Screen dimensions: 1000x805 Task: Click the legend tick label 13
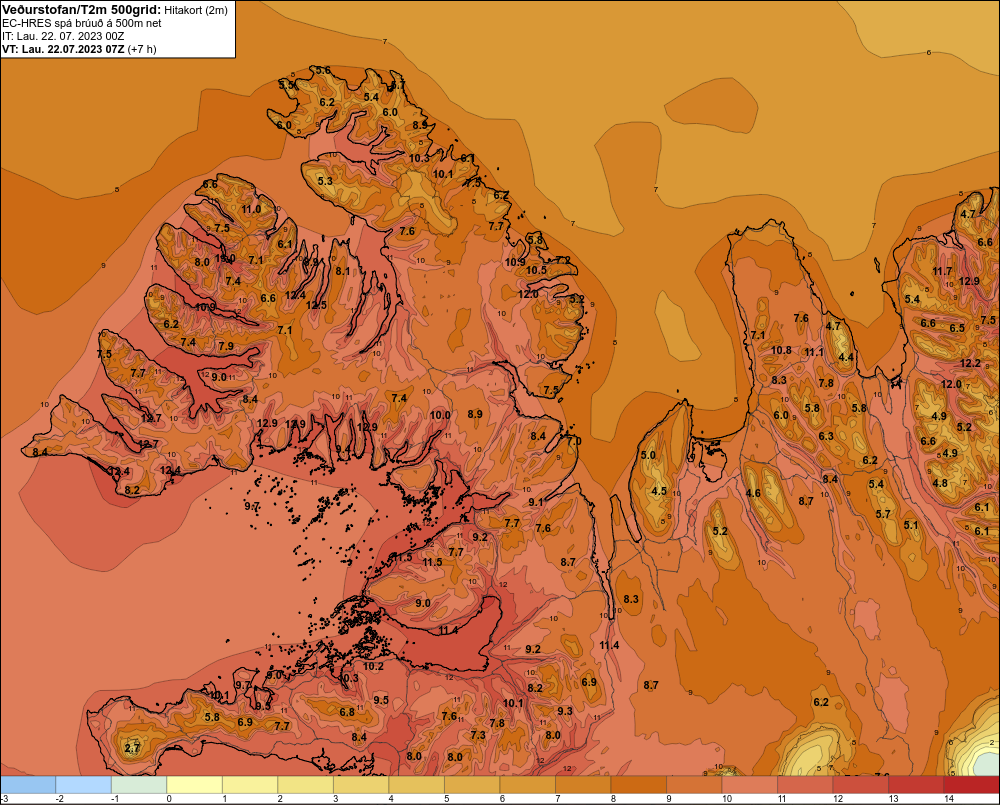coord(893,799)
